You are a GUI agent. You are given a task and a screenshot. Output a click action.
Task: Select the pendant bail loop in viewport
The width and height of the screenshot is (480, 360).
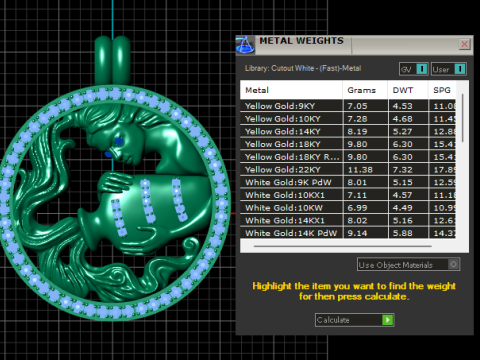tap(112, 60)
